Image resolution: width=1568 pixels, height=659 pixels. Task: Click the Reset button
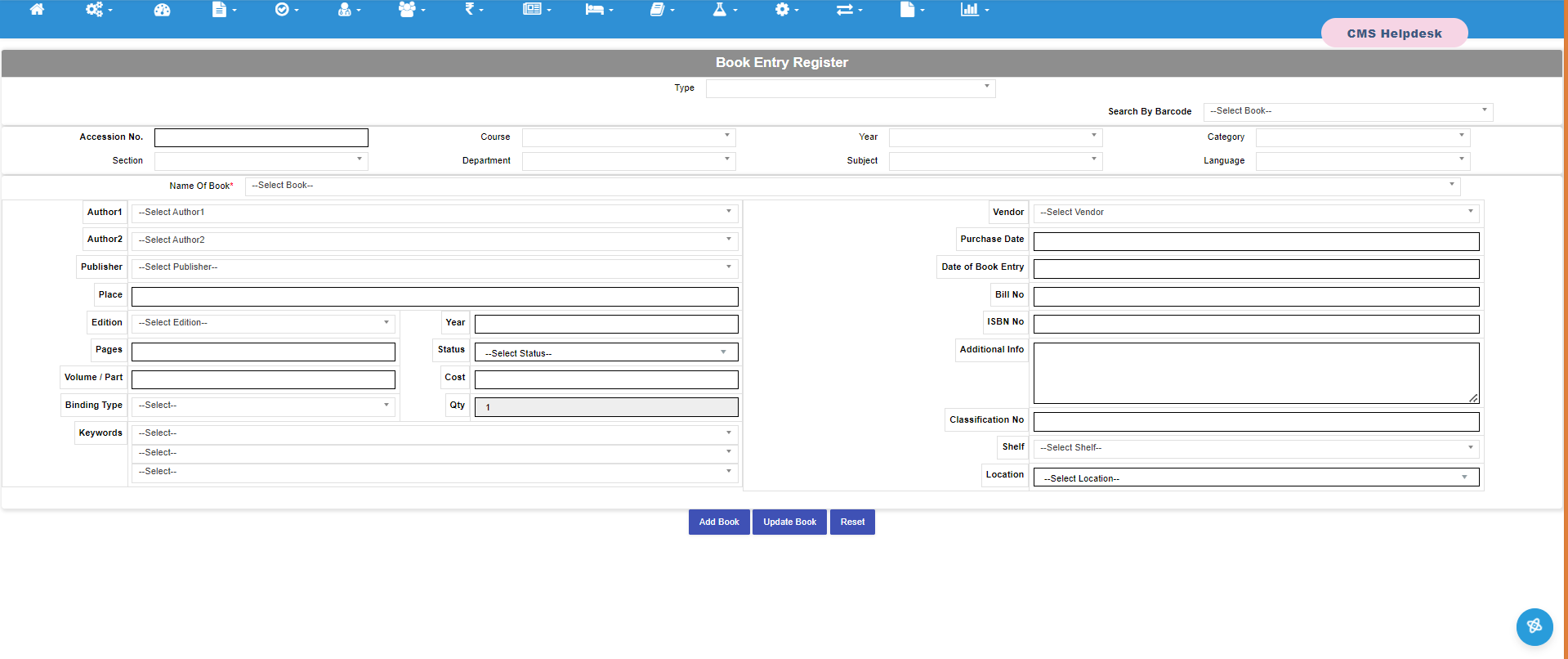click(x=852, y=522)
